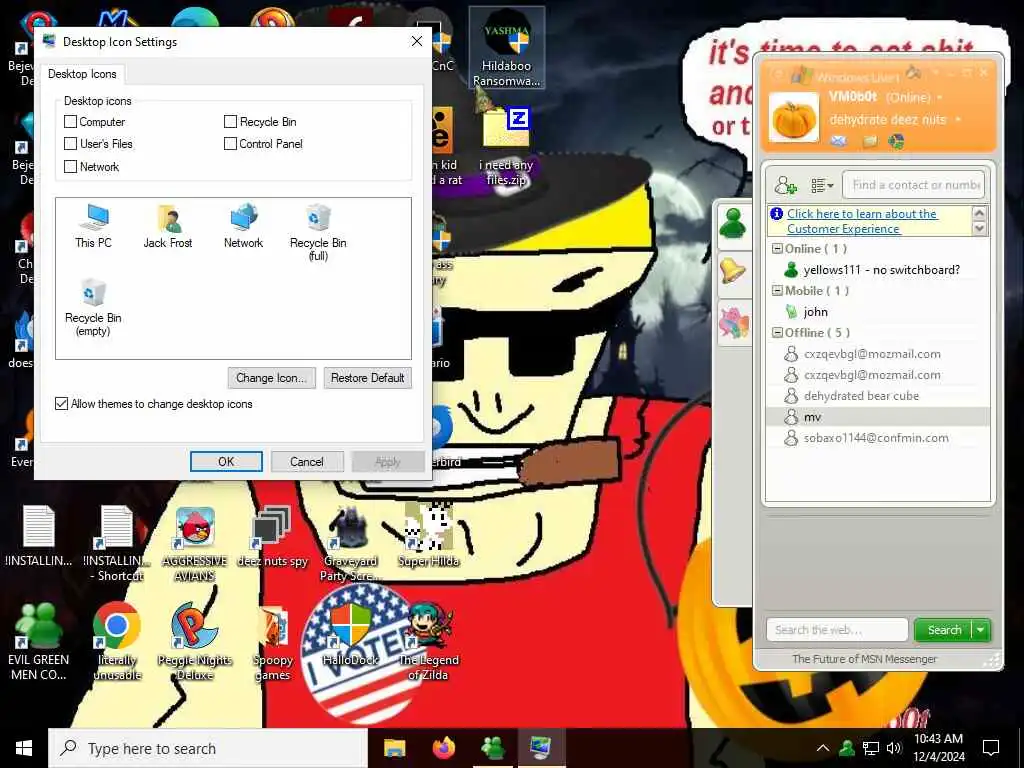Viewport: 1024px width, 768px height.
Task: Click the Restore Default button
Action: (368, 378)
